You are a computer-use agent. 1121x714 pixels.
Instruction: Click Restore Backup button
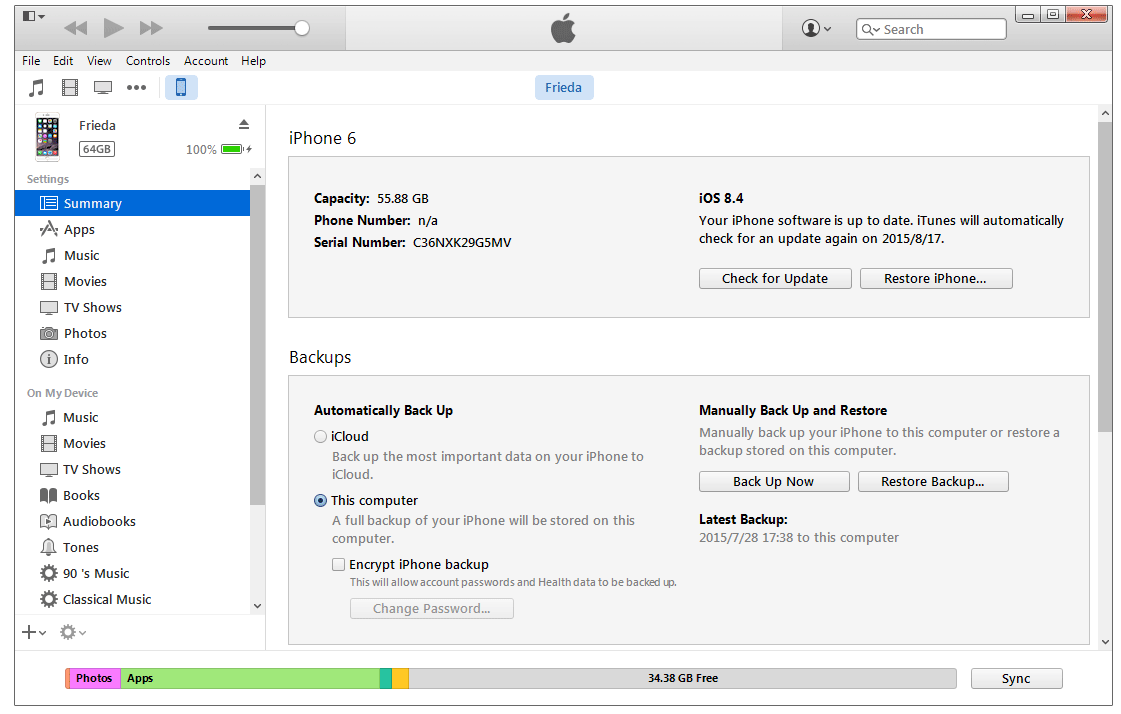(x=933, y=482)
